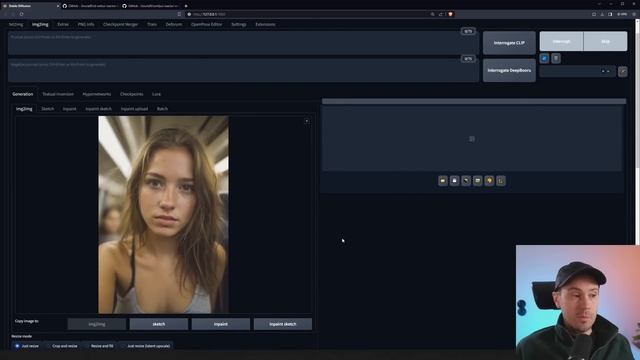Screen dimensions: 640x360
Task: Switch to the Checkpoints extra-networks tab
Action: coord(131,94)
